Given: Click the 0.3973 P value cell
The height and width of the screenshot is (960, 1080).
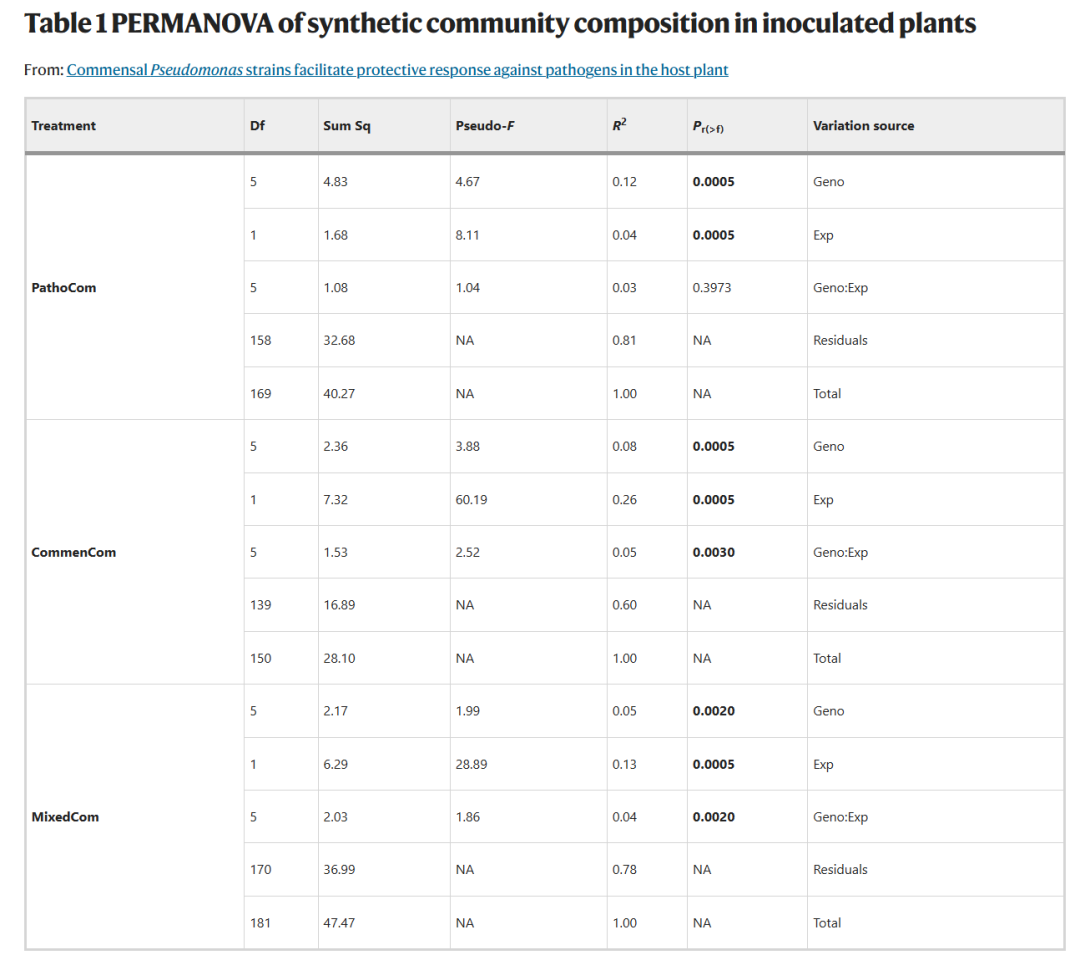Looking at the screenshot, I should tap(712, 288).
